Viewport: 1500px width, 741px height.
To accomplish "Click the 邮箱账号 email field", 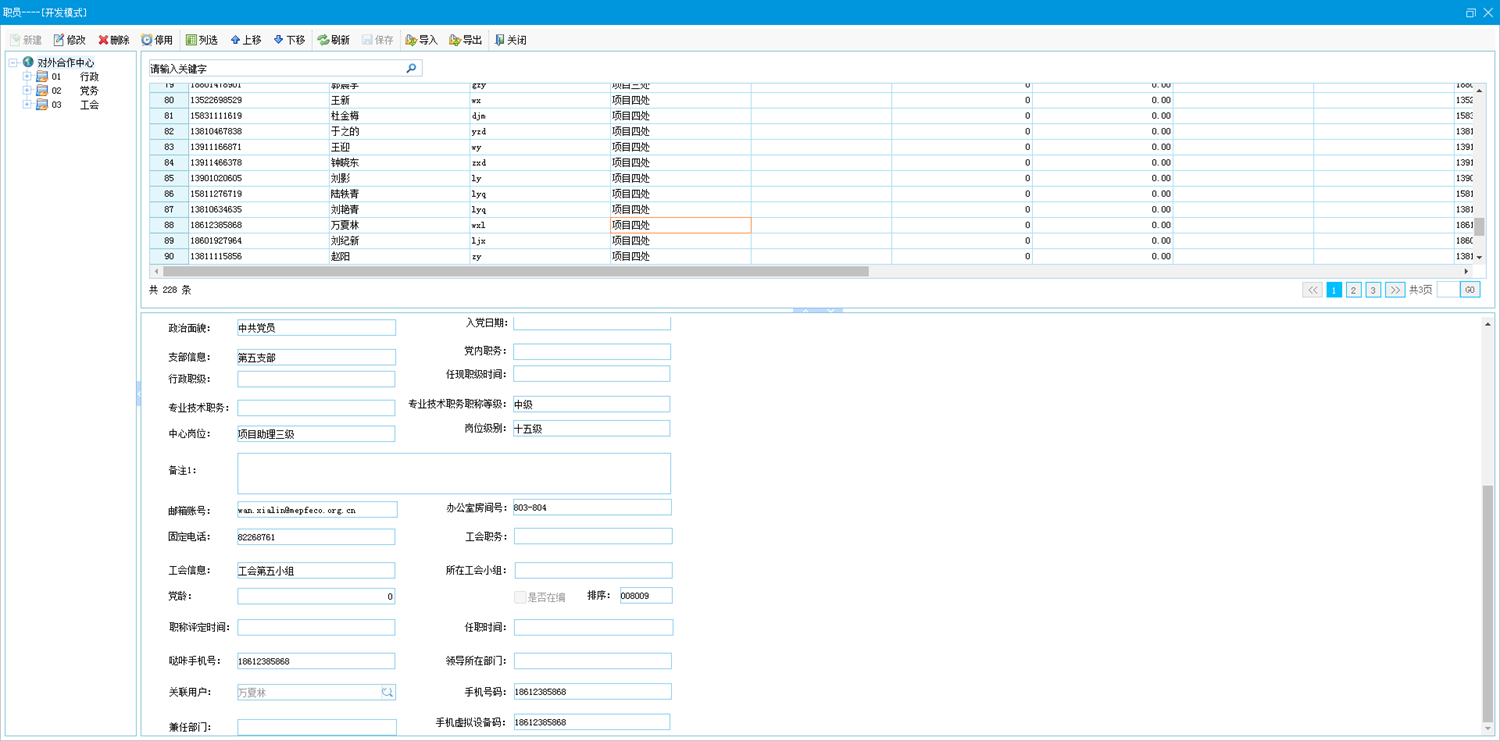I will click(x=317, y=509).
